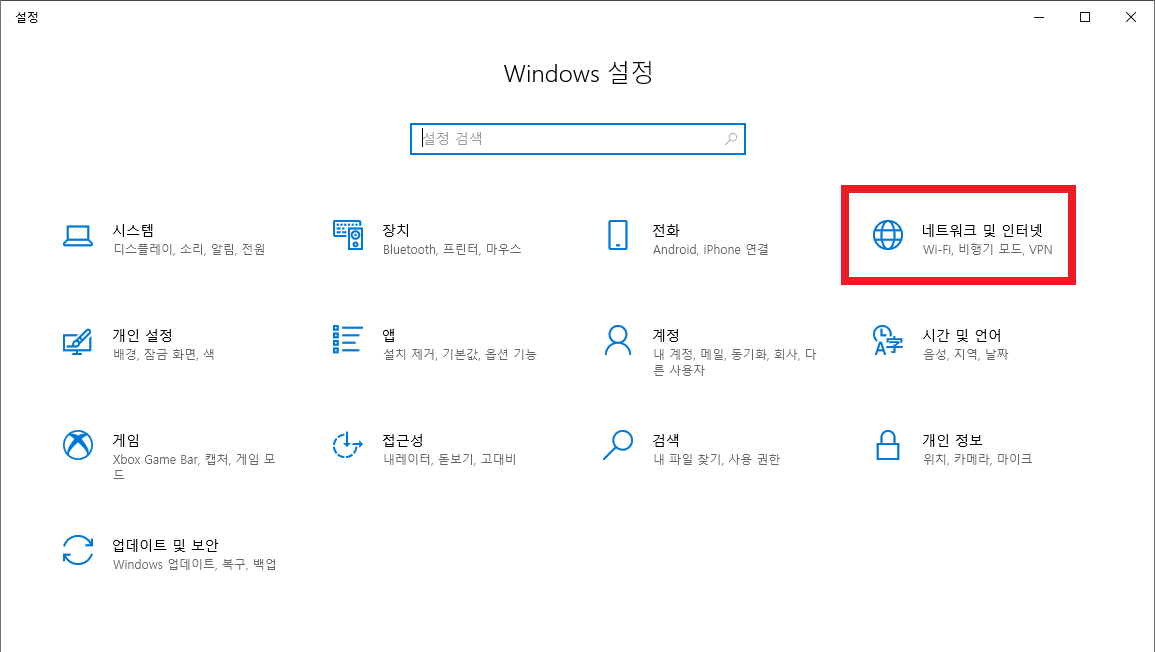Select the 게임 title text
The height and width of the screenshot is (652, 1155).
coord(126,441)
